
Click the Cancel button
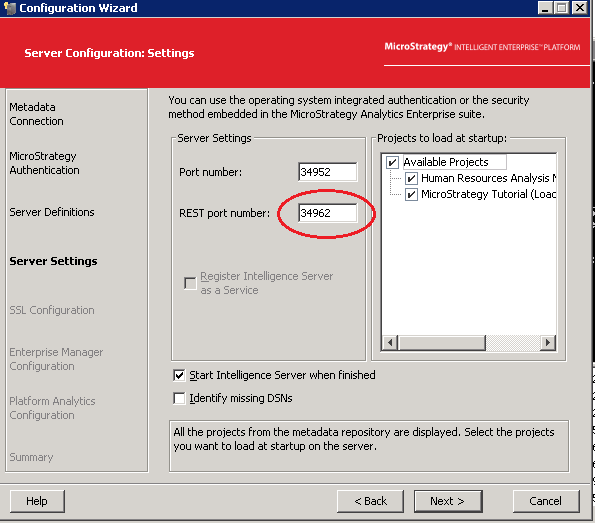[x=546, y=501]
